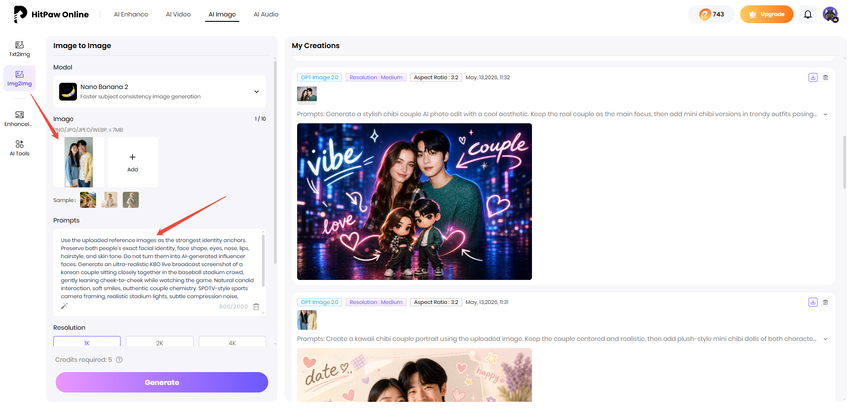The image size is (854, 409).
Task: Download the 11:31 kawaii chibi creation
Action: (813, 302)
